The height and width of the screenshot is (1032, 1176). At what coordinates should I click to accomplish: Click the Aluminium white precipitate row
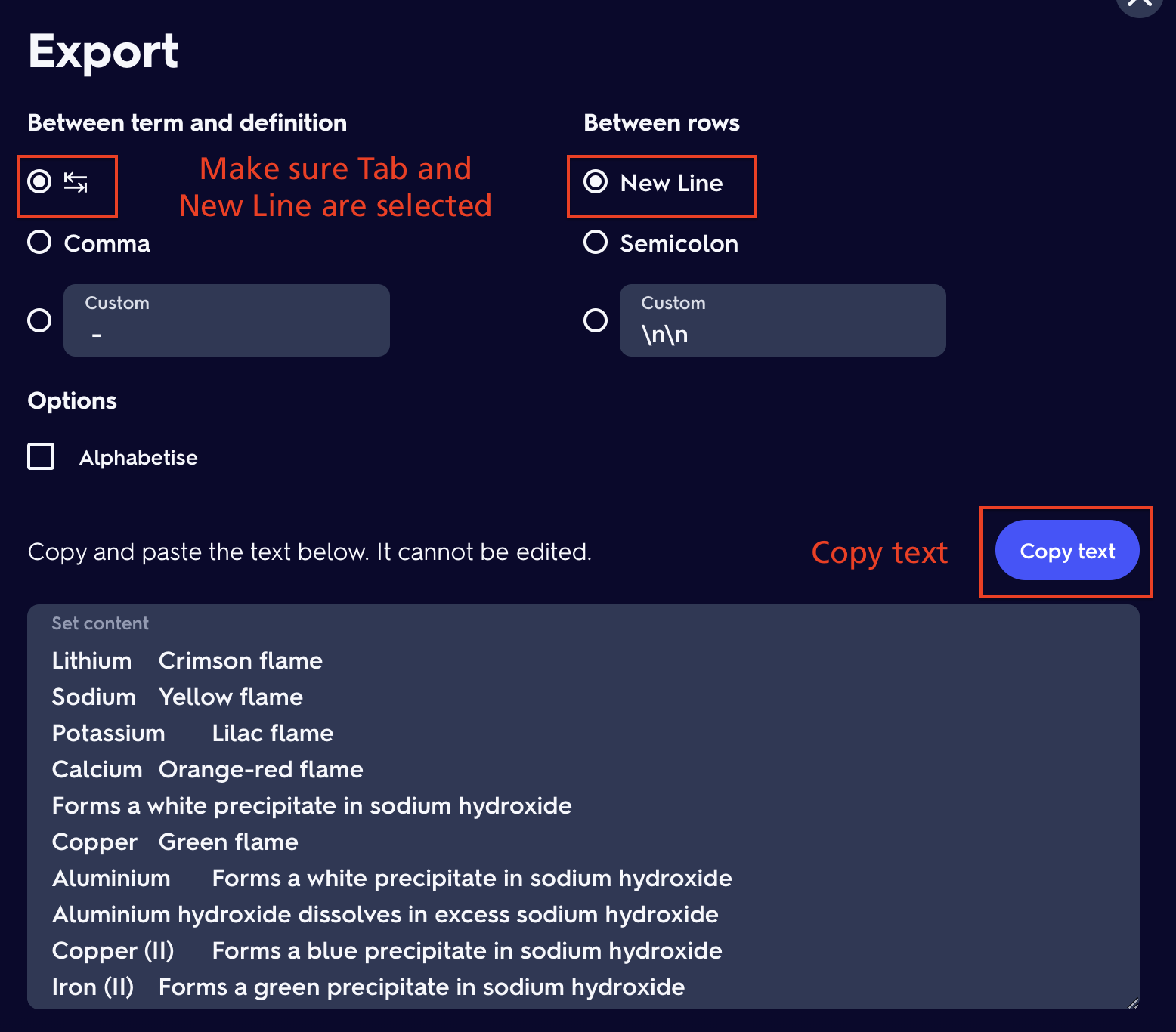[392, 879]
